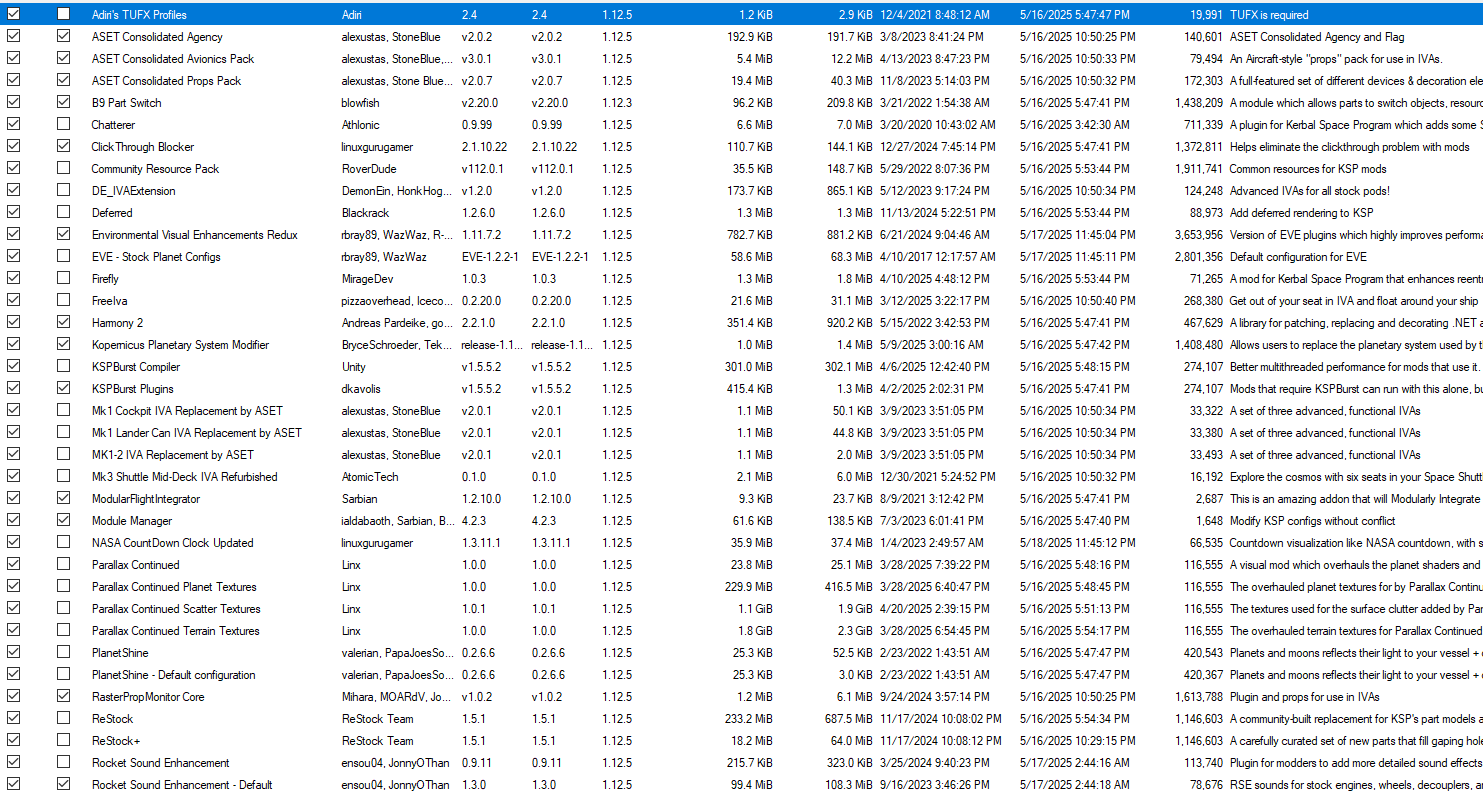Click the download count 3,653,956
The image size is (1483, 792).
pyautogui.click(x=1199, y=235)
